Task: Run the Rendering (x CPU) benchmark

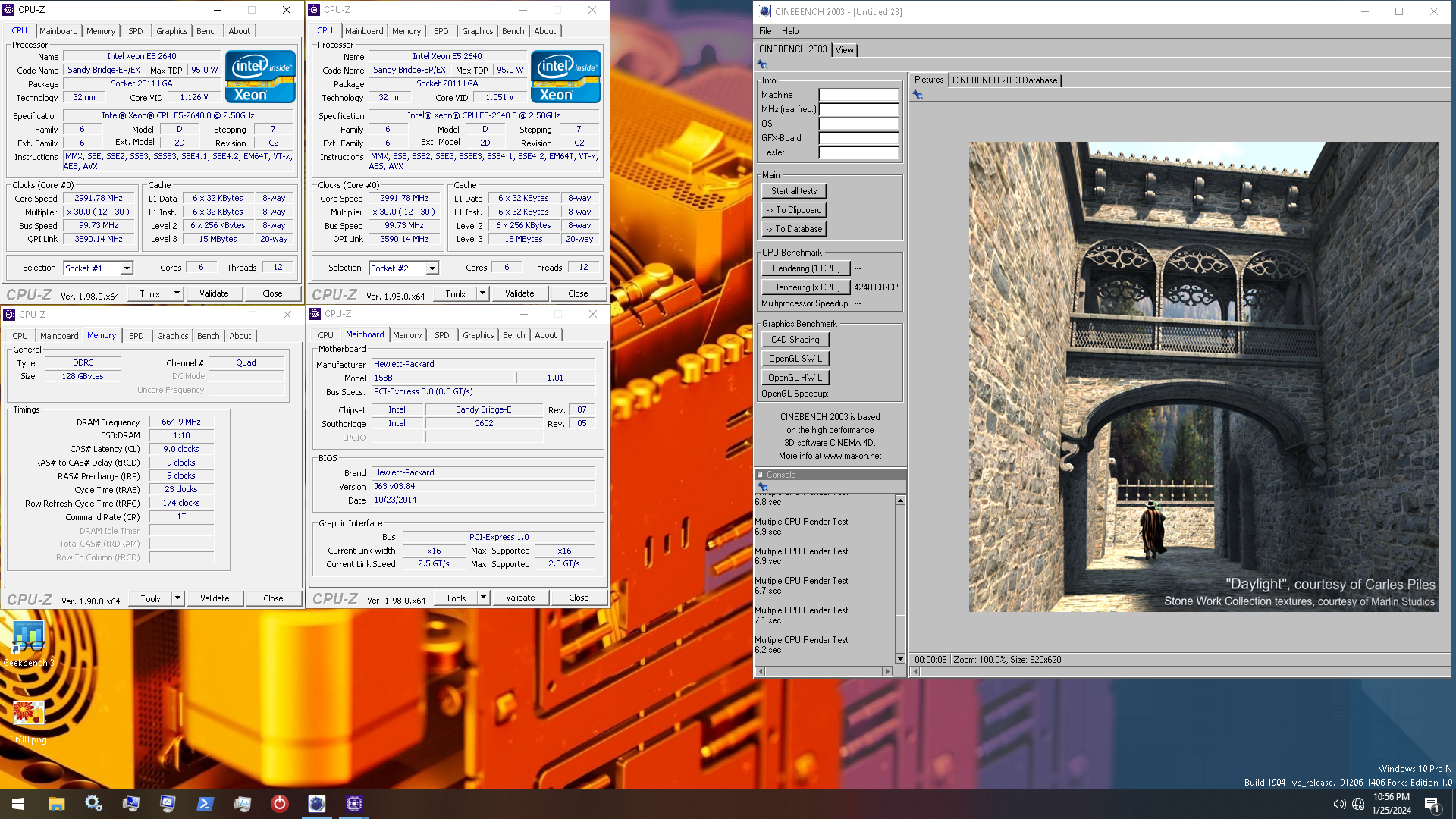Action: pos(806,287)
